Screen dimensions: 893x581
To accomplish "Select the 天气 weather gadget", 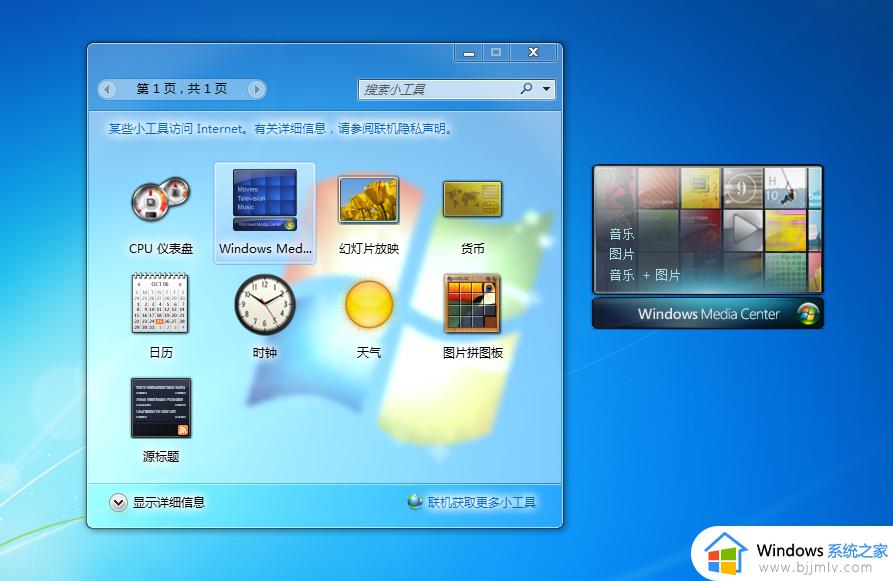I will 369,304.
